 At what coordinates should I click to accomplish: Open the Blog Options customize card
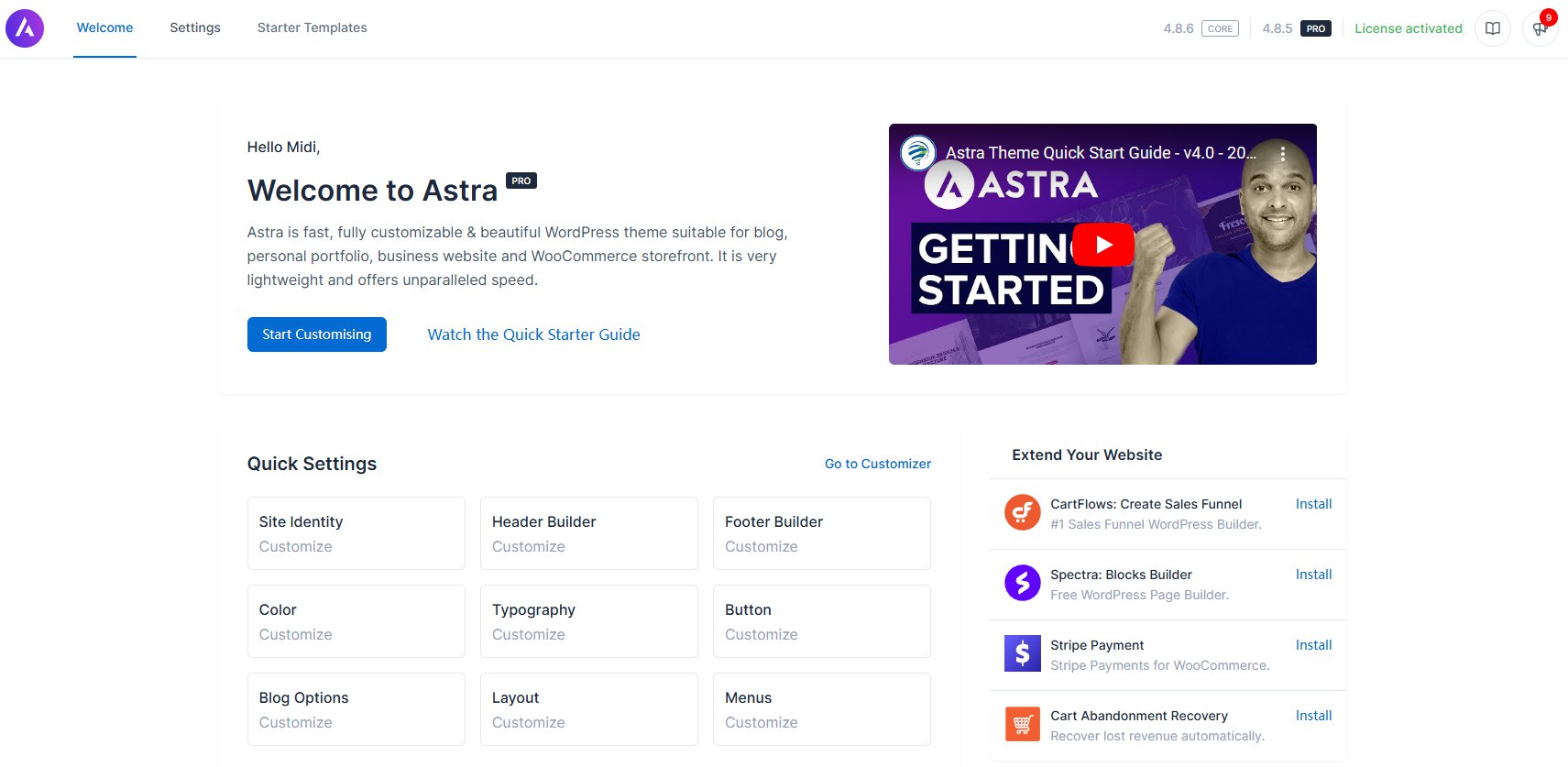[x=356, y=709]
